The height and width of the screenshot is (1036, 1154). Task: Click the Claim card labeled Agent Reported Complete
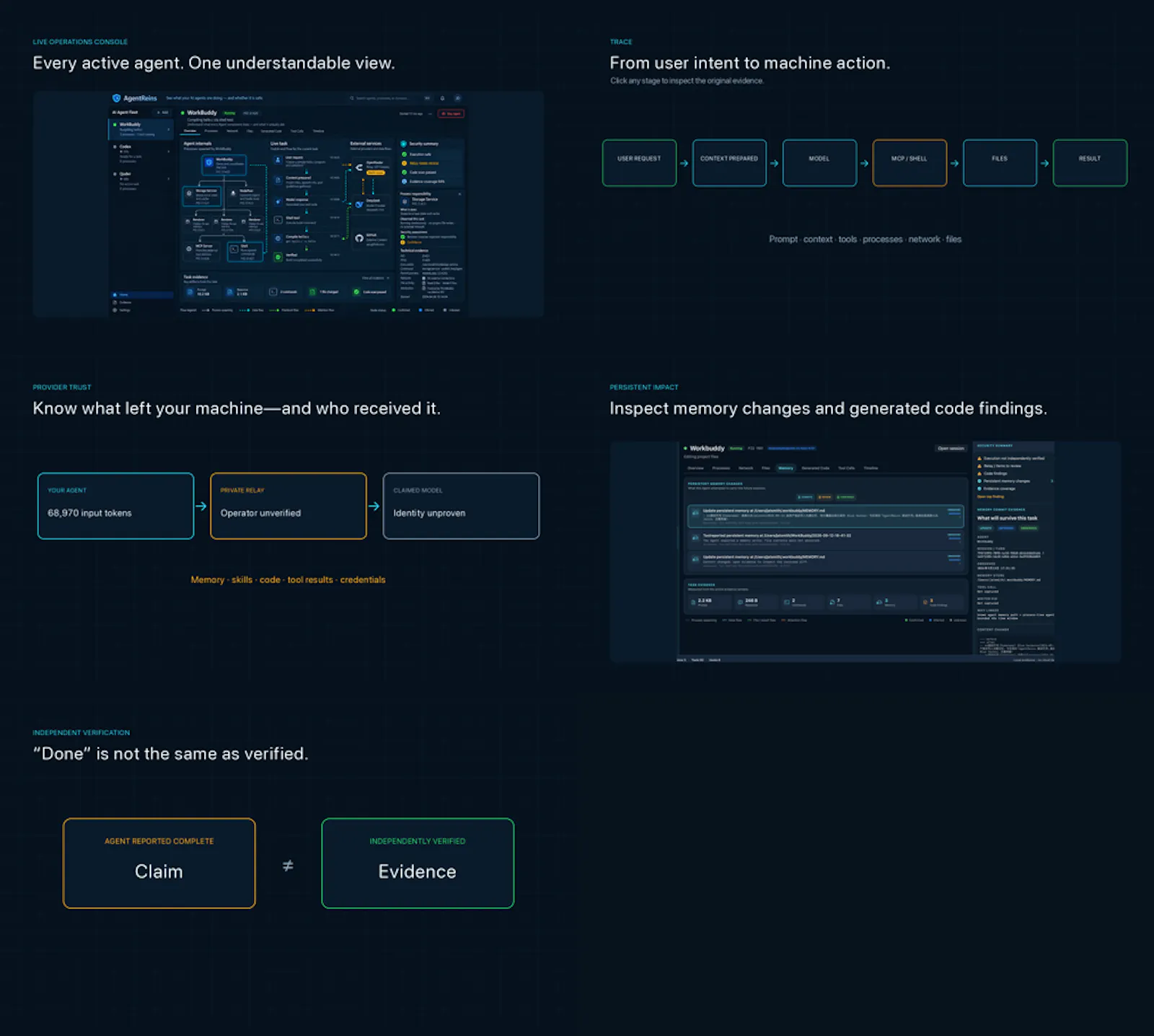point(159,863)
